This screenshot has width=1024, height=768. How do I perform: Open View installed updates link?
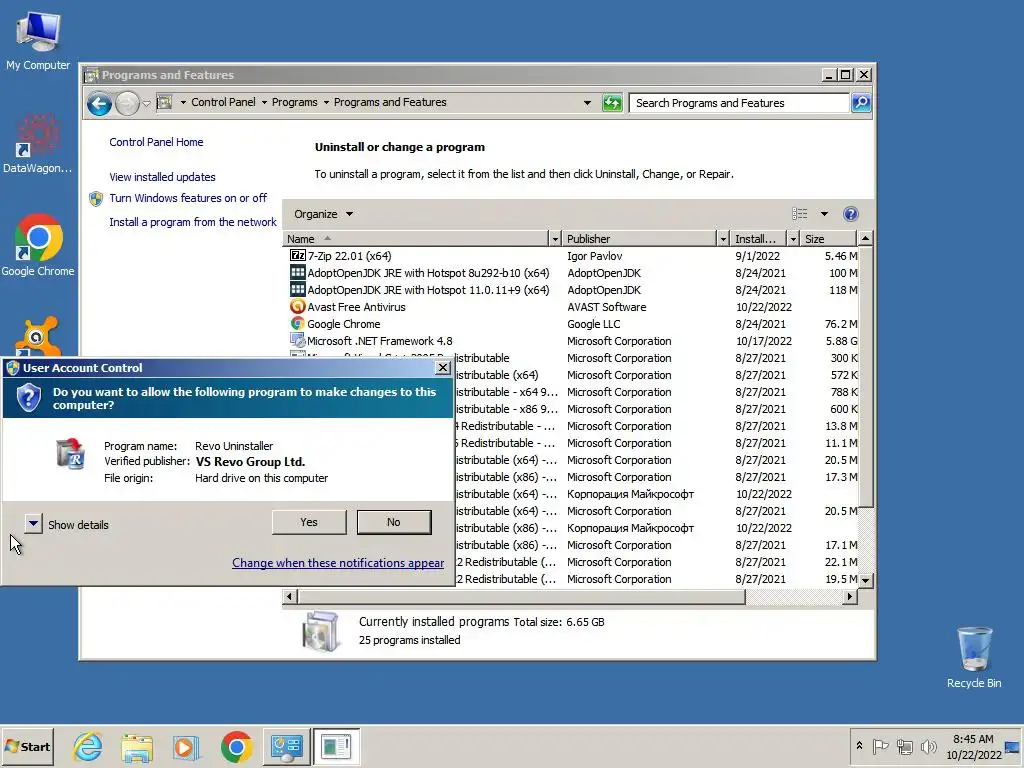[162, 177]
